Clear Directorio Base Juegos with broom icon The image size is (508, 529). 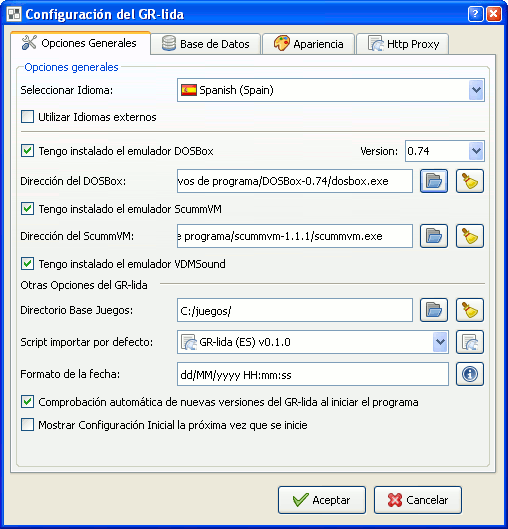tap(470, 310)
